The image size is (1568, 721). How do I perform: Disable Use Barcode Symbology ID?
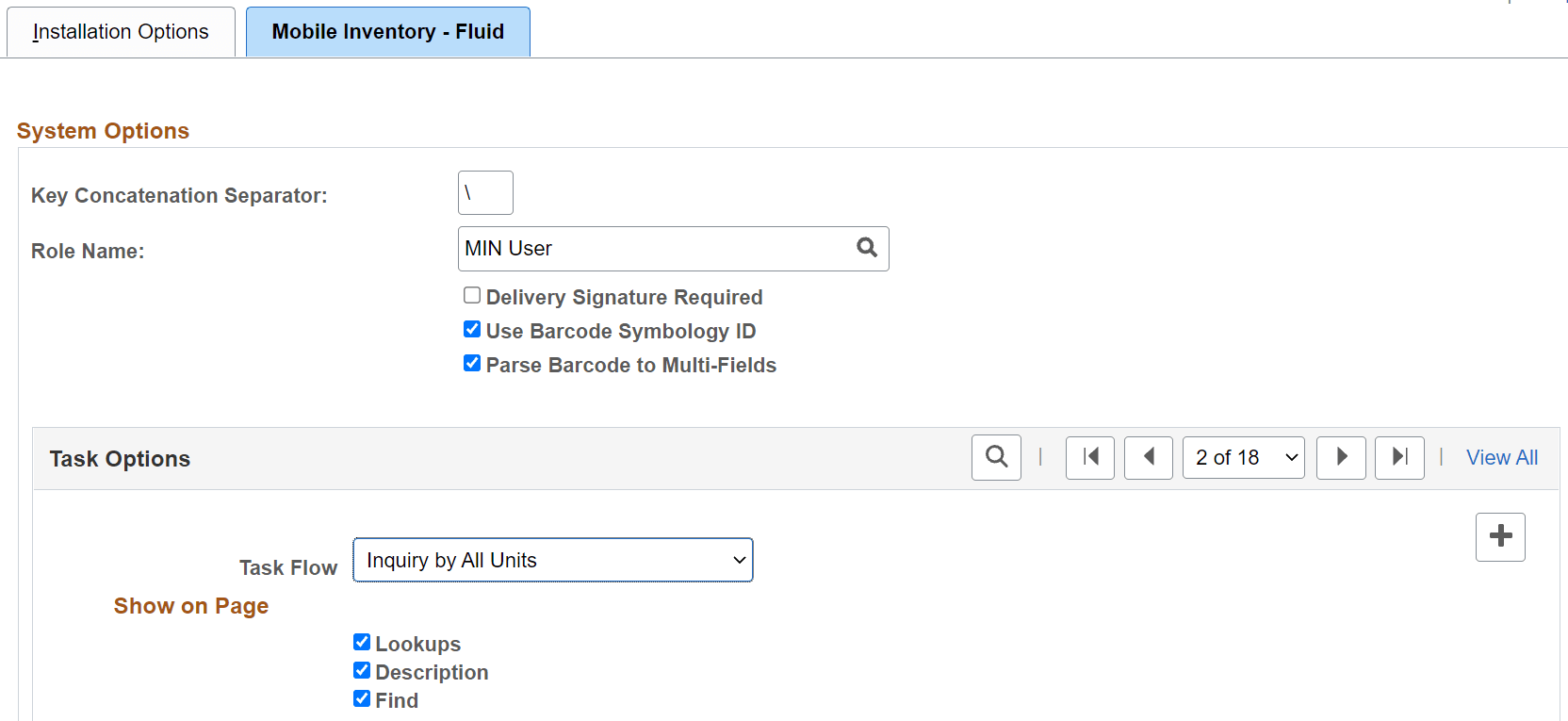click(471, 329)
